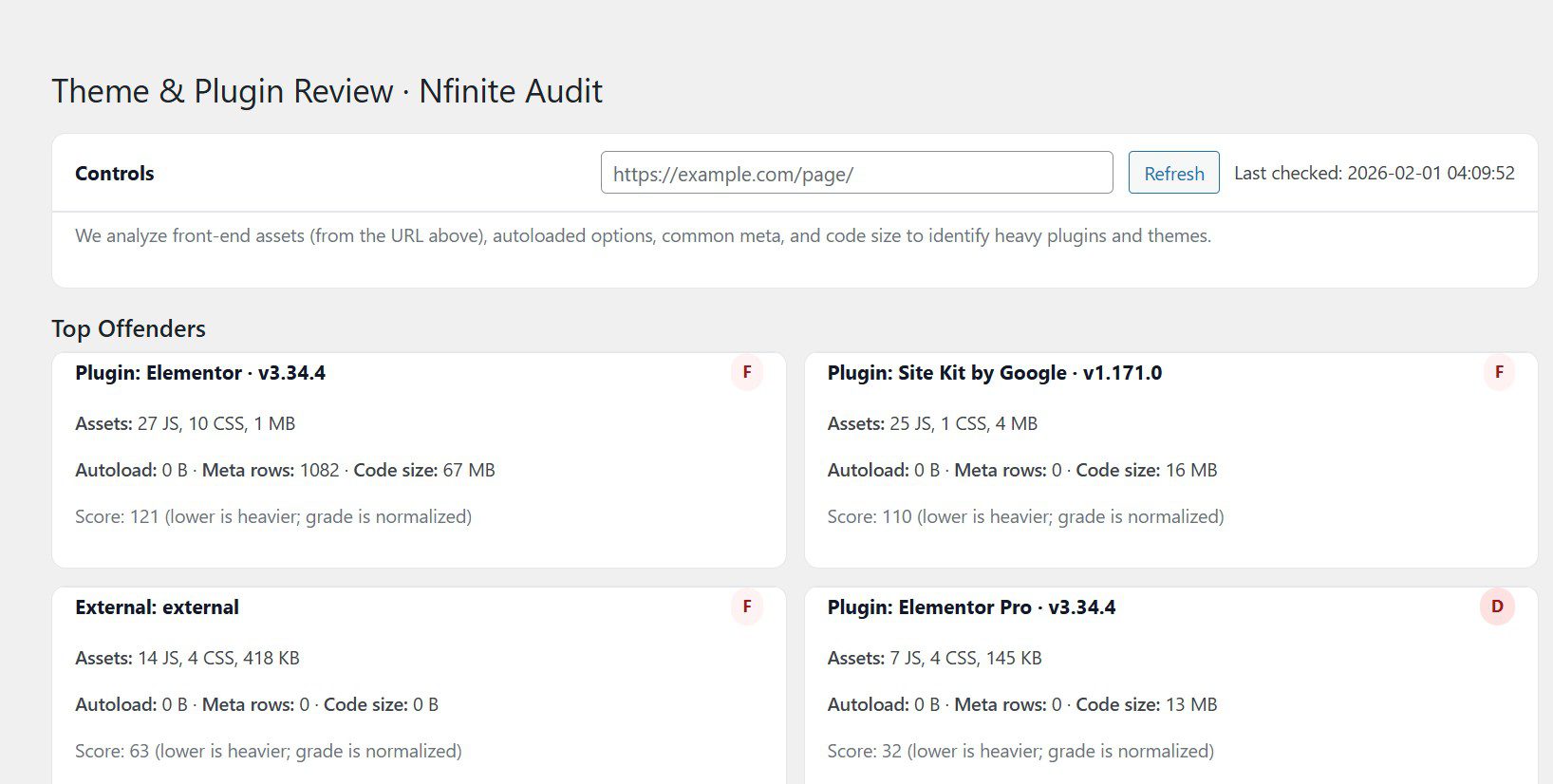Click the 'Score: 110' line
This screenshot has width=1553, height=784.
1025,516
